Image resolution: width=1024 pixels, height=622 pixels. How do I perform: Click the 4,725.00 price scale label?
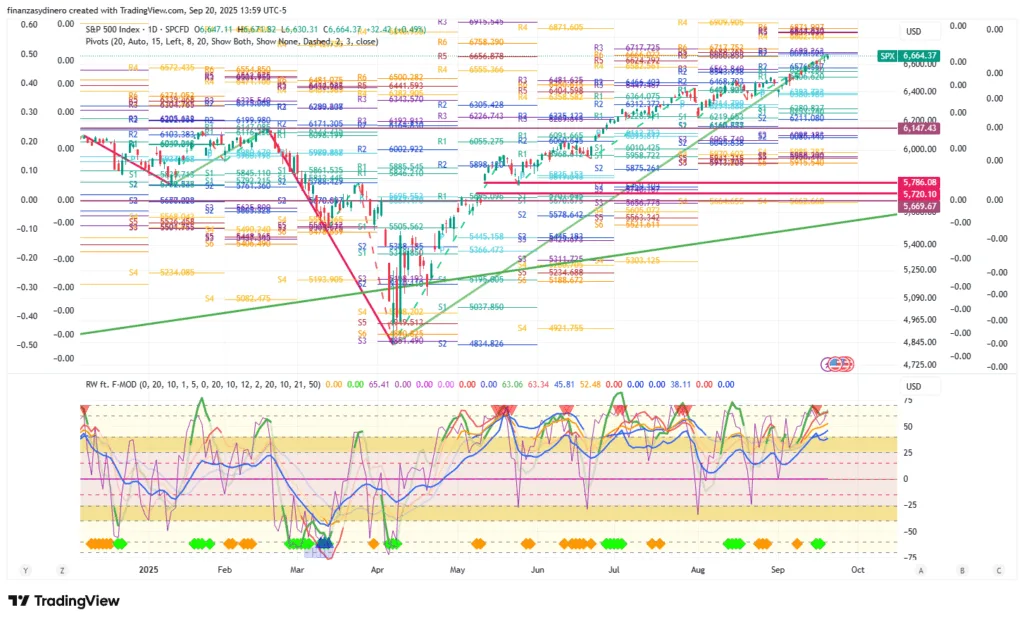click(x=920, y=365)
